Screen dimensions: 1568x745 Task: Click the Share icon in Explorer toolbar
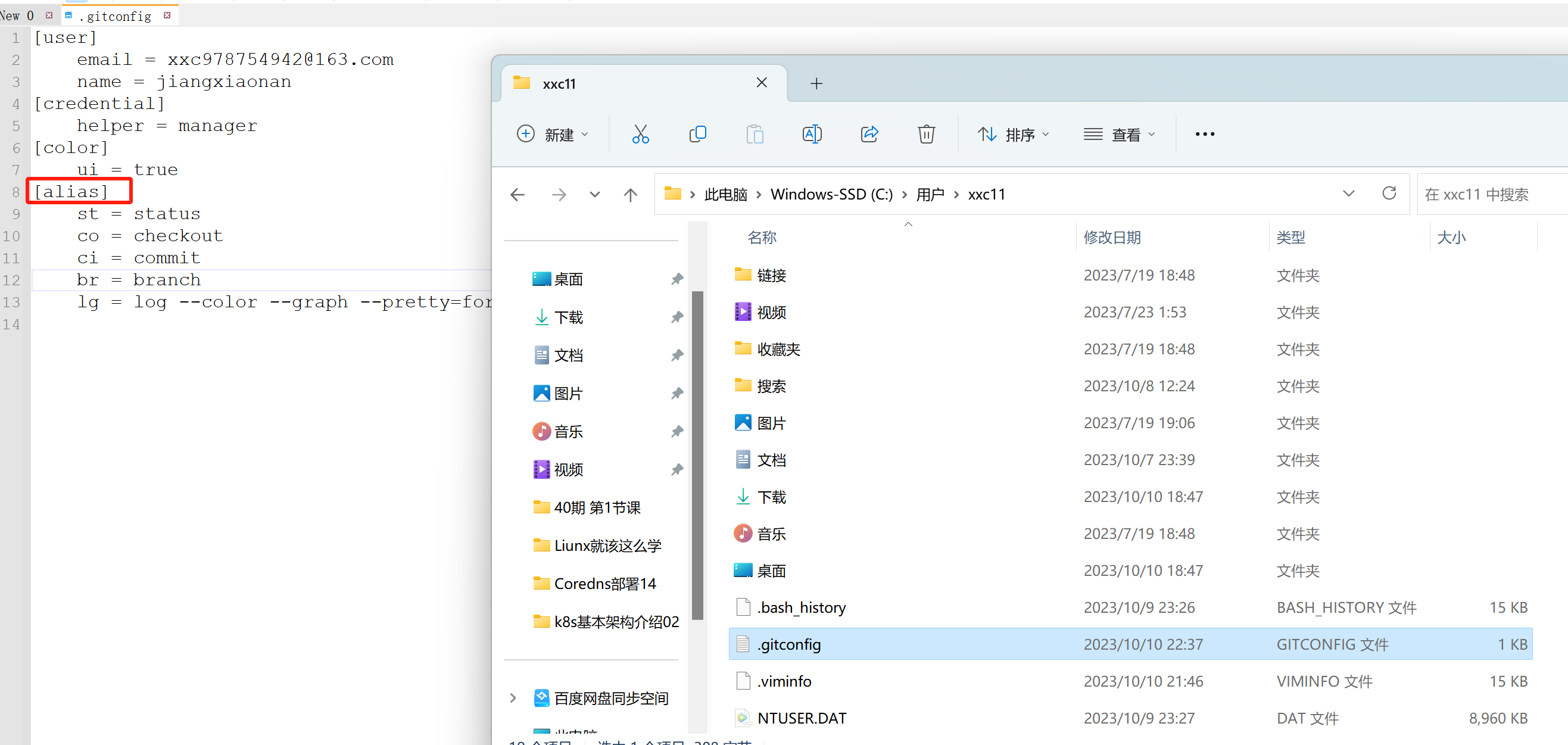coord(869,134)
